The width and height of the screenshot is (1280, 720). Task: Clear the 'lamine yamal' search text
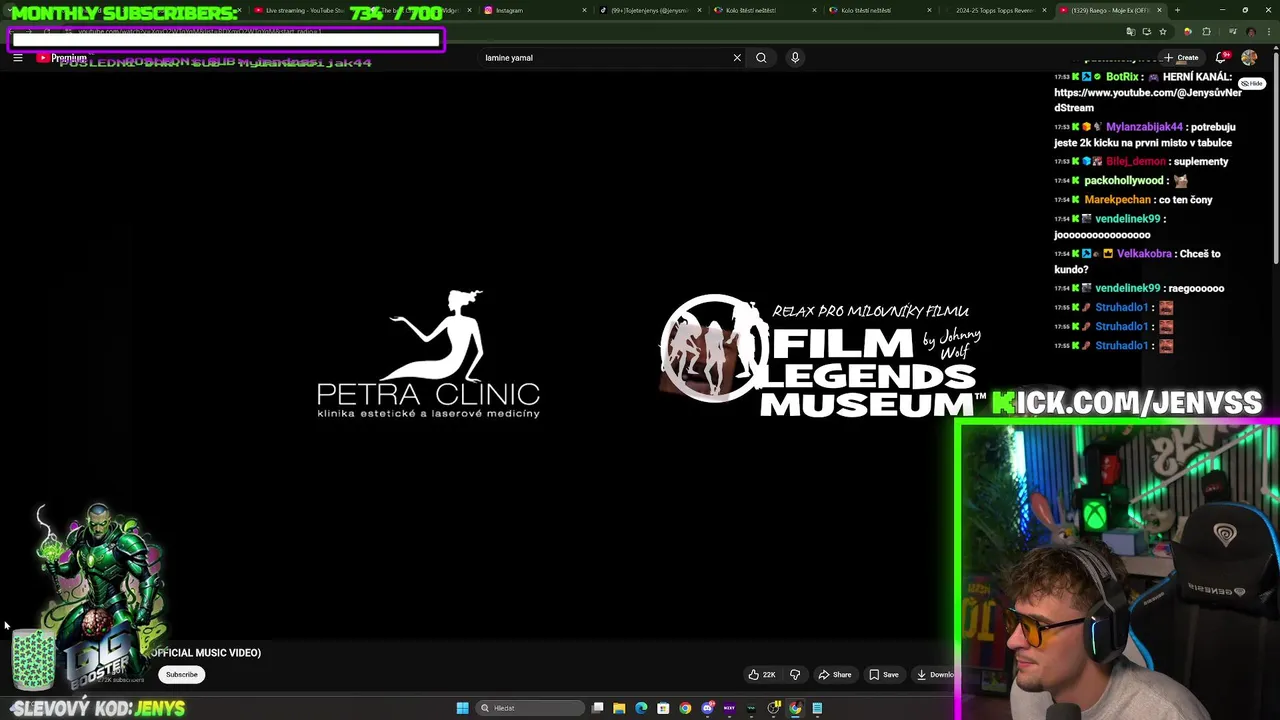(x=737, y=58)
